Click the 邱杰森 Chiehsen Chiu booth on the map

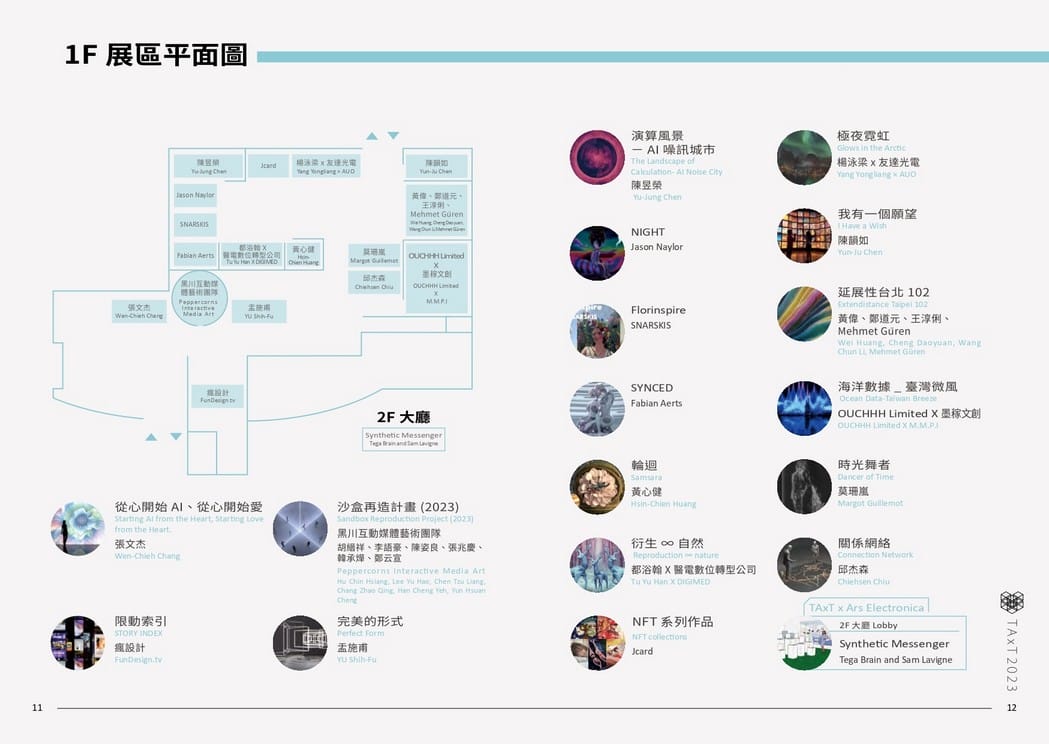[374, 282]
